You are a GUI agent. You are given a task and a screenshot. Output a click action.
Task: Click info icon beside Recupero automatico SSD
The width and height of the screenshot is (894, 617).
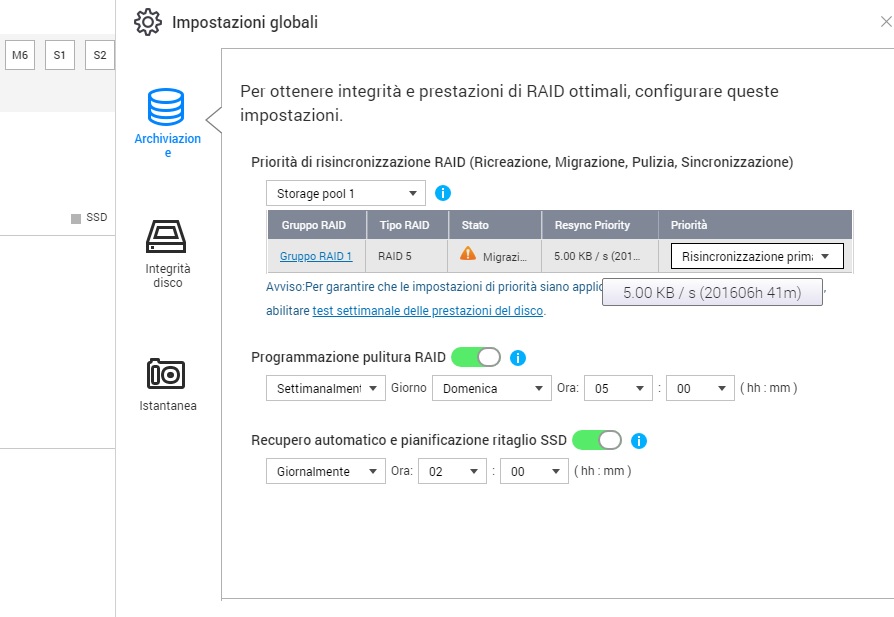[x=639, y=441]
